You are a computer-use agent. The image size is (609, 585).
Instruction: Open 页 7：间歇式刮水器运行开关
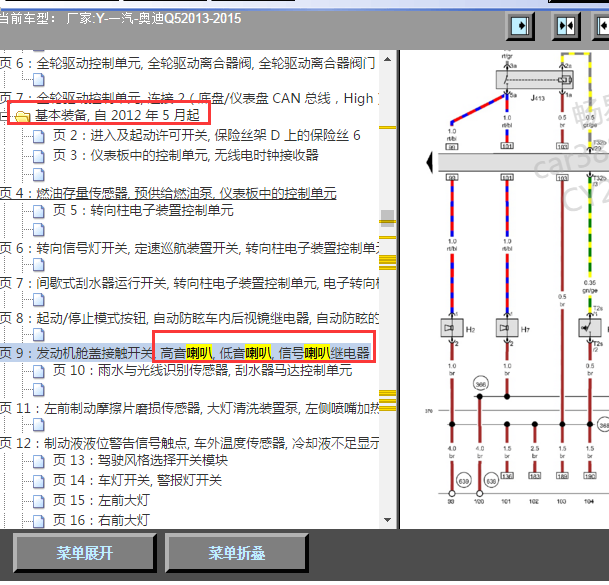(x=190, y=283)
